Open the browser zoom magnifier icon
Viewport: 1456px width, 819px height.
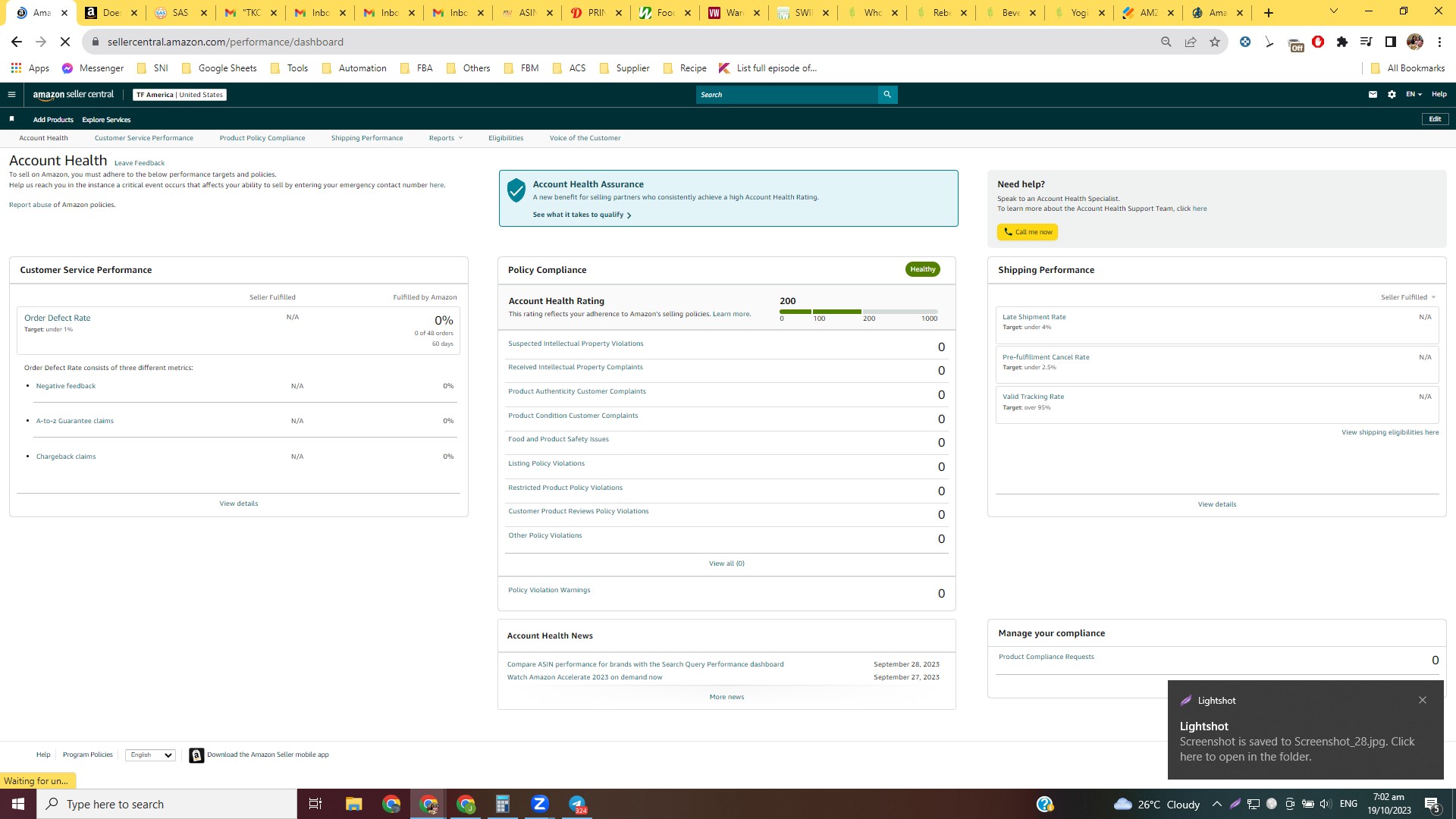(1166, 42)
